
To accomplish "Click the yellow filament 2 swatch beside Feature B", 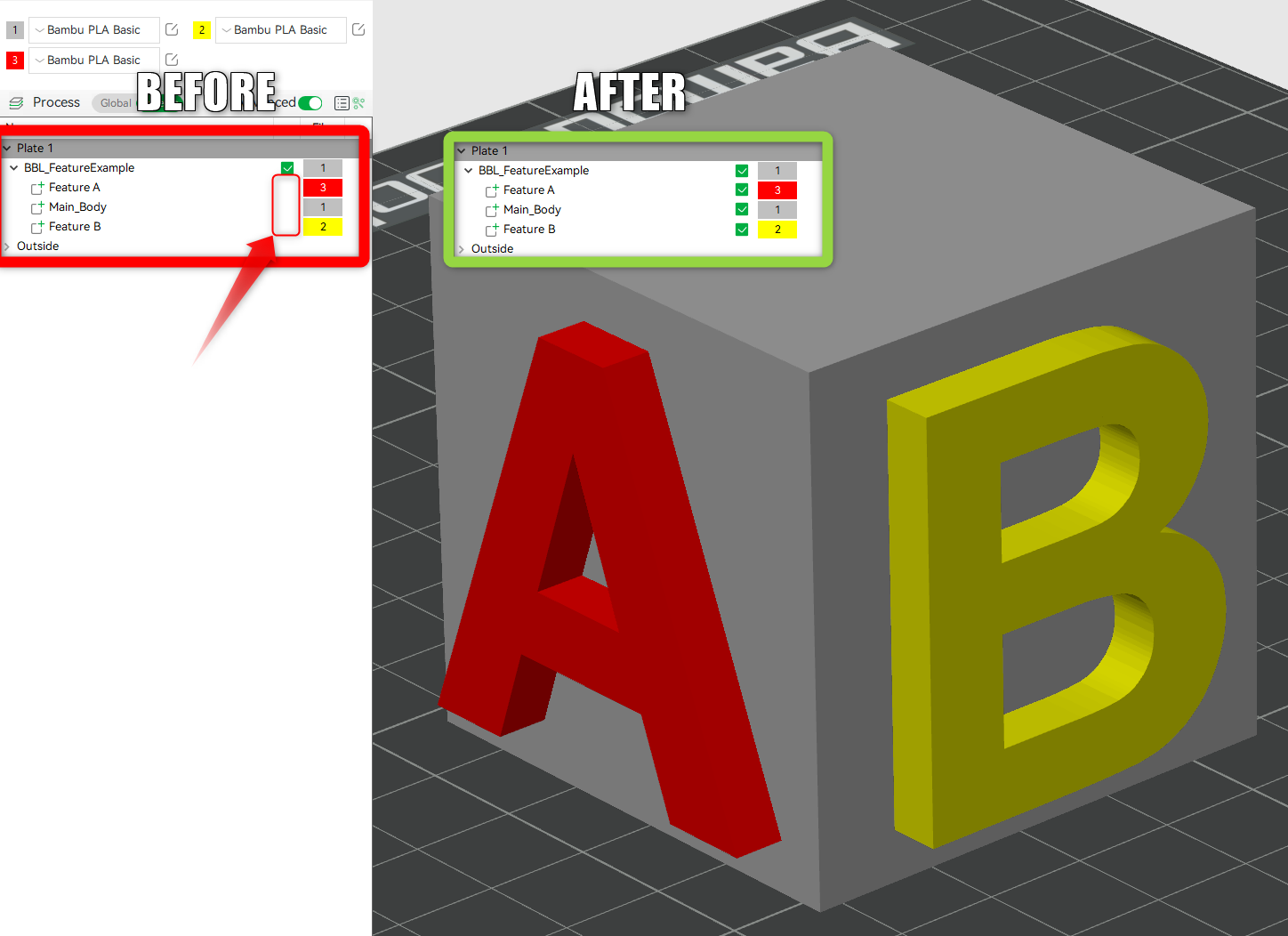I will click(322, 227).
